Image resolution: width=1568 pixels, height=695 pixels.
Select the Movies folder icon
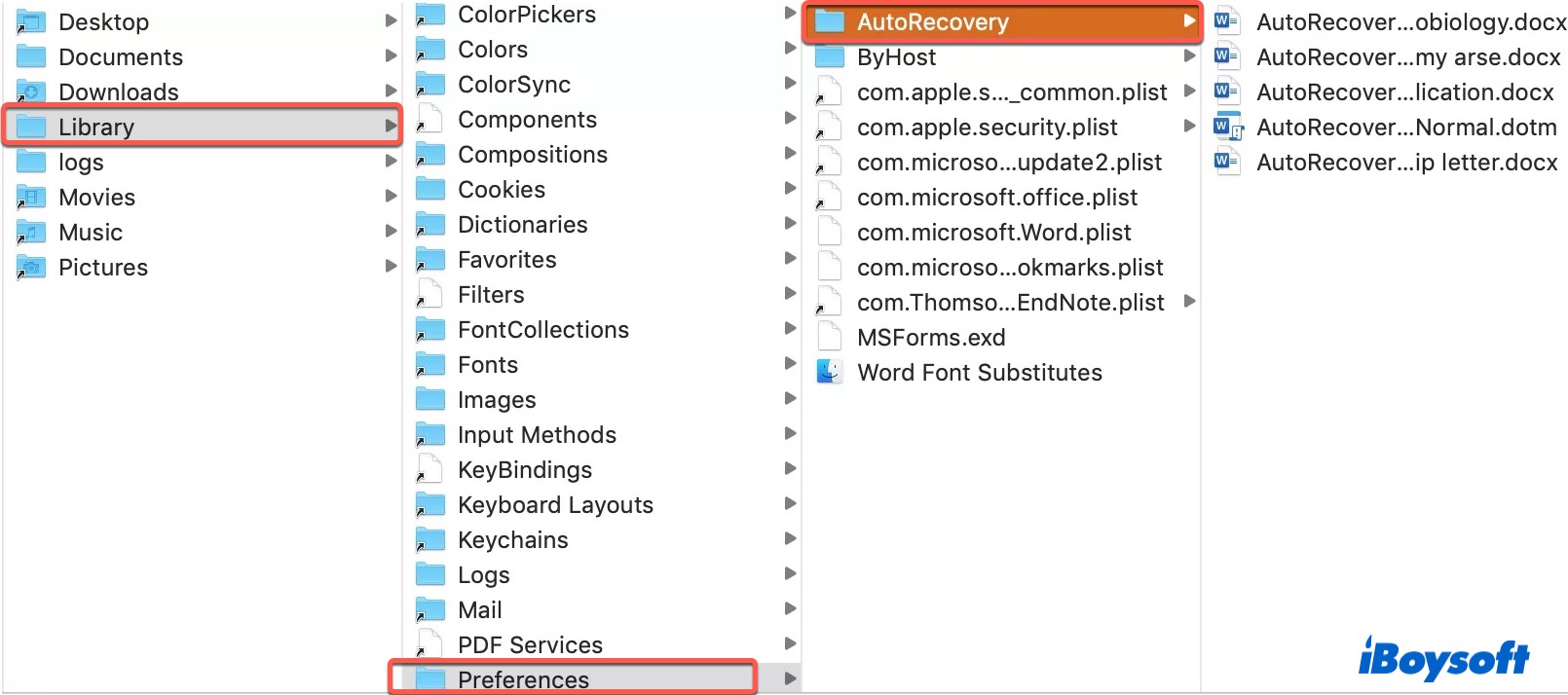(x=30, y=197)
